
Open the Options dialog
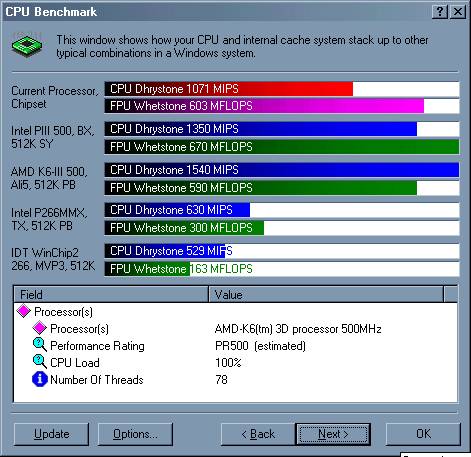tap(135, 434)
